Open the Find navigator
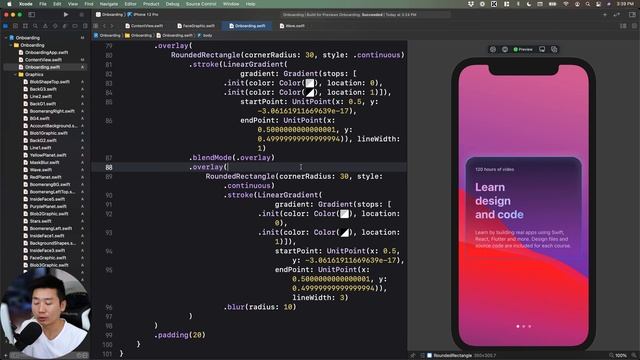The height and width of the screenshot is (360, 640). (x=35, y=26)
